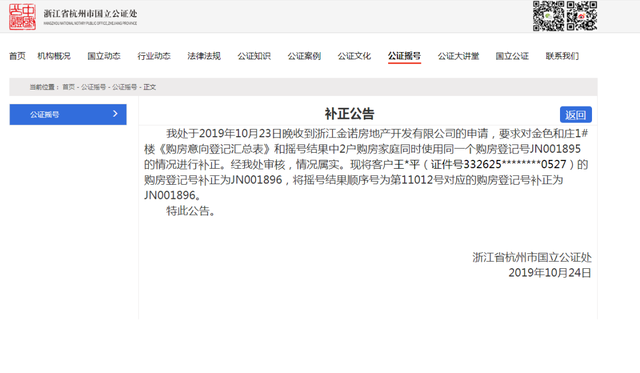Screen dimensions: 640x373
Task: Click the red seal logo icon
Action: coord(22,17)
